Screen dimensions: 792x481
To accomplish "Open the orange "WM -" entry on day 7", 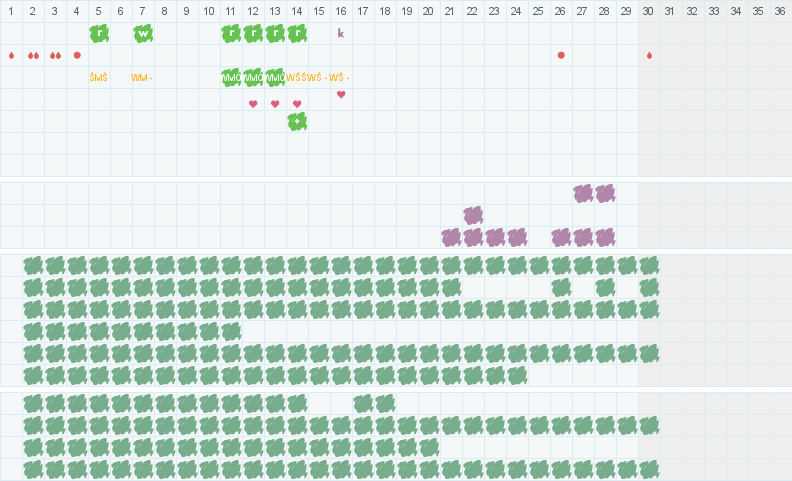I will click(x=142, y=77).
